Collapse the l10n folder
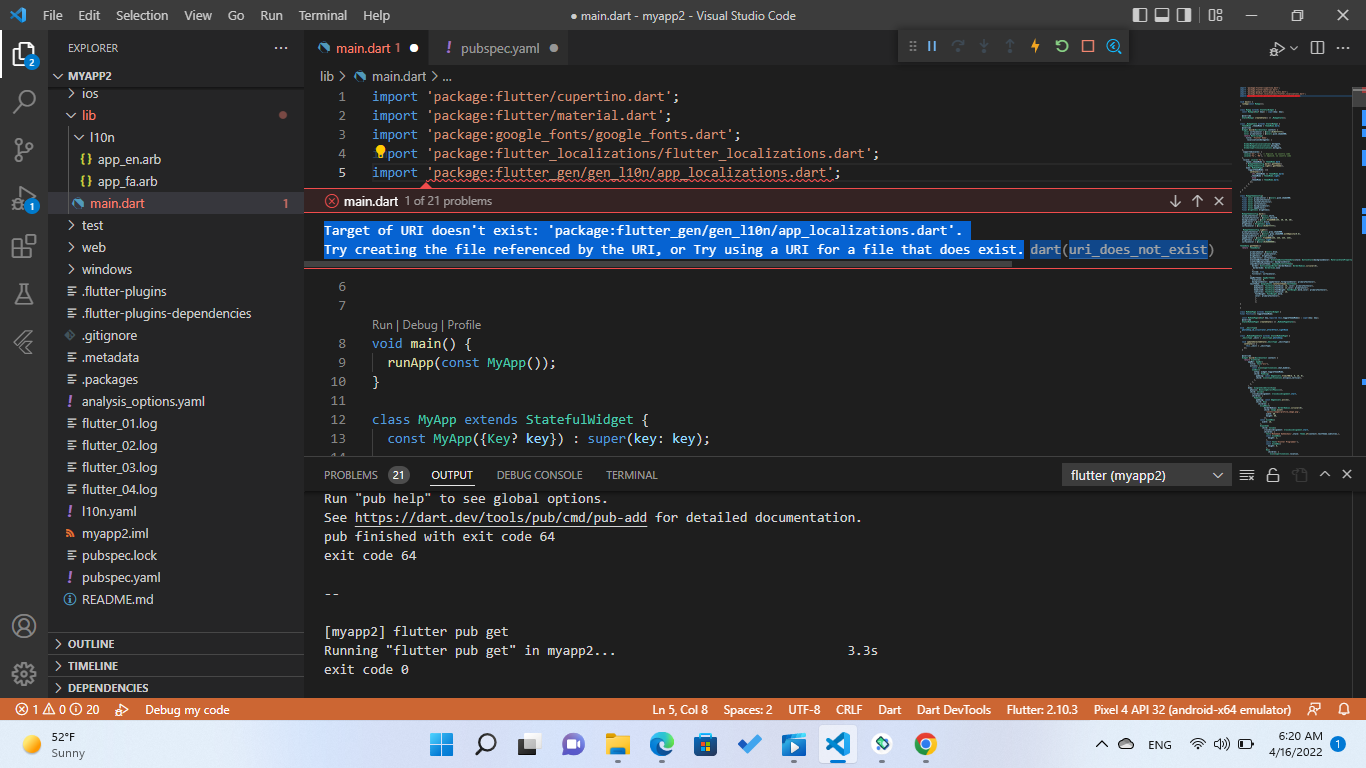Viewport: 1366px width, 768px height. (176, 137)
